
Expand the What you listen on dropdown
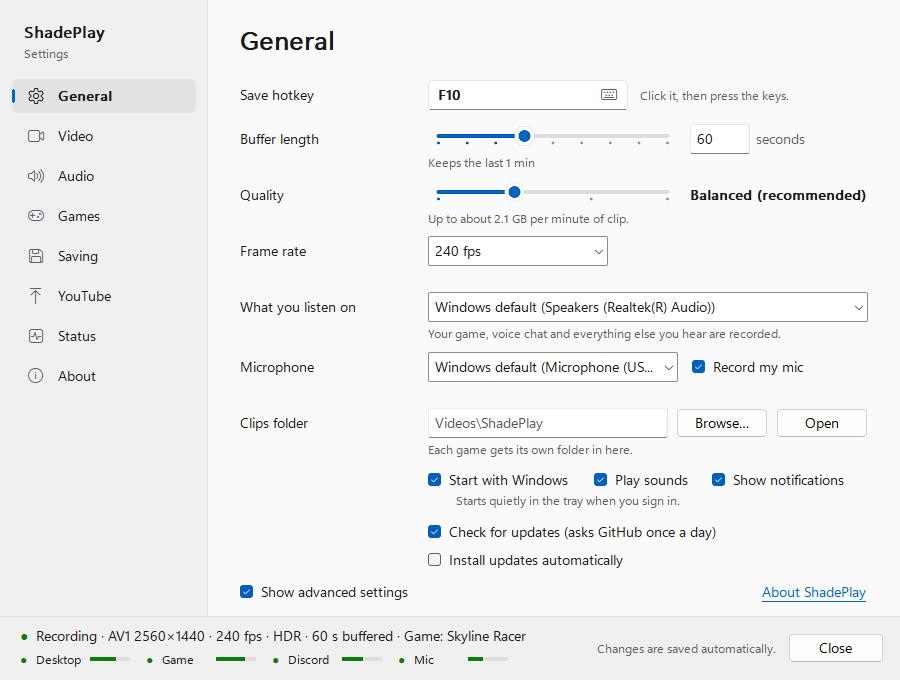point(647,307)
